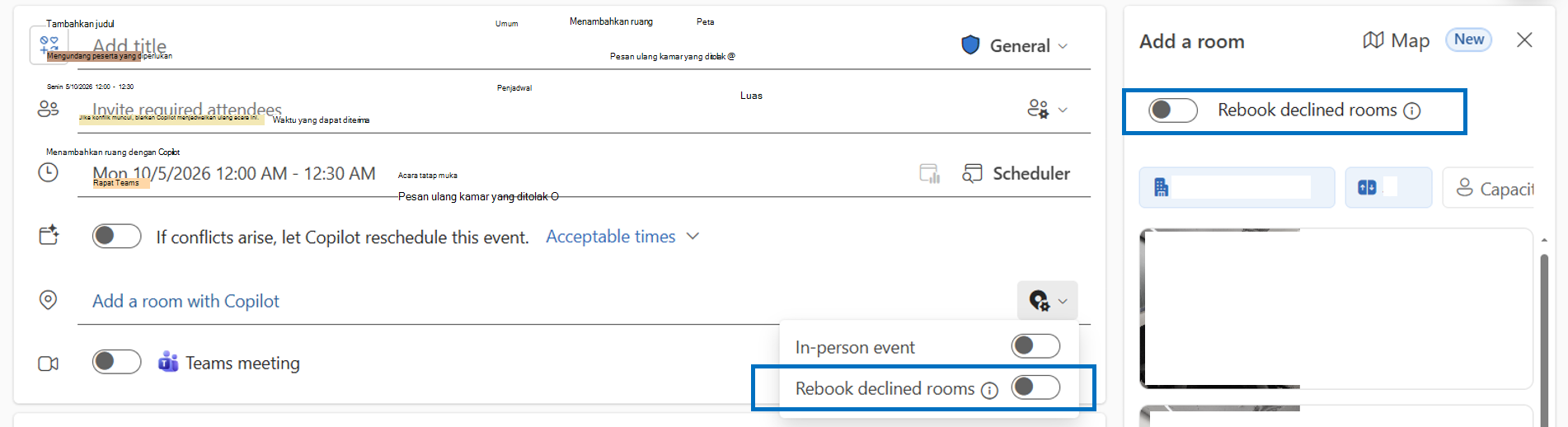Click the General sensitivity shield icon

[x=970, y=45]
